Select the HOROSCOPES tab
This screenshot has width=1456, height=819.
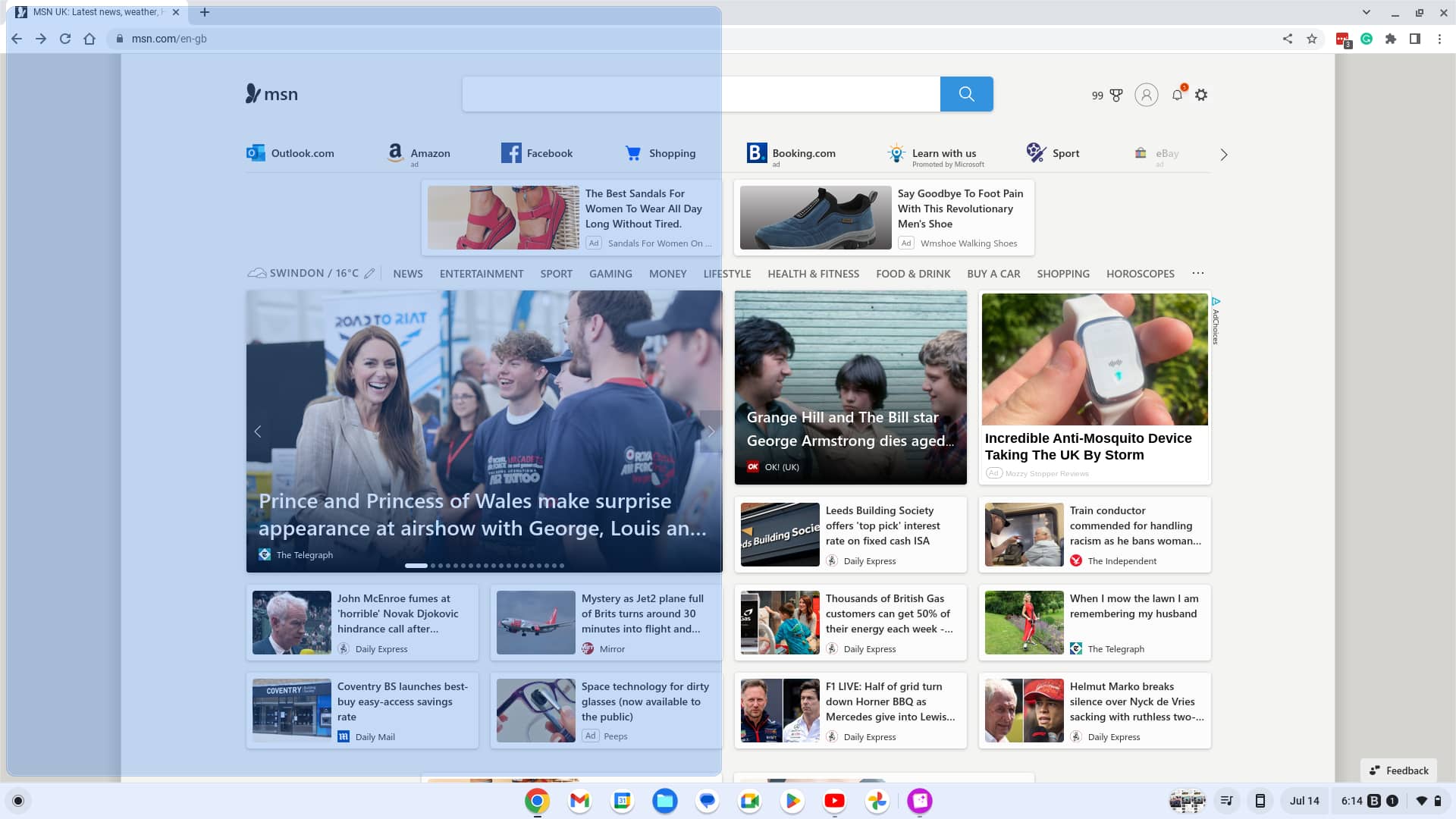point(1140,273)
